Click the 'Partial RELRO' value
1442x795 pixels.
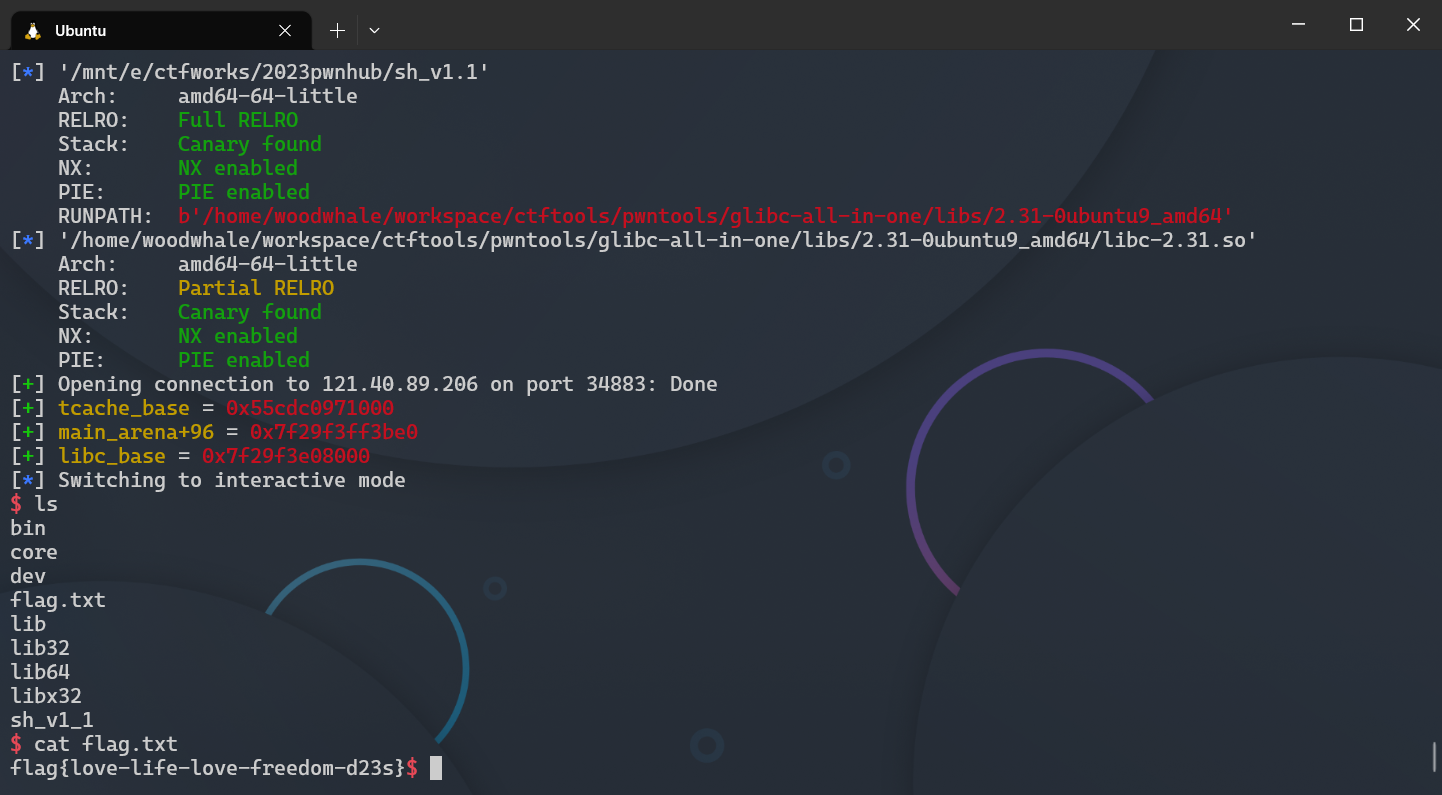tap(256, 288)
